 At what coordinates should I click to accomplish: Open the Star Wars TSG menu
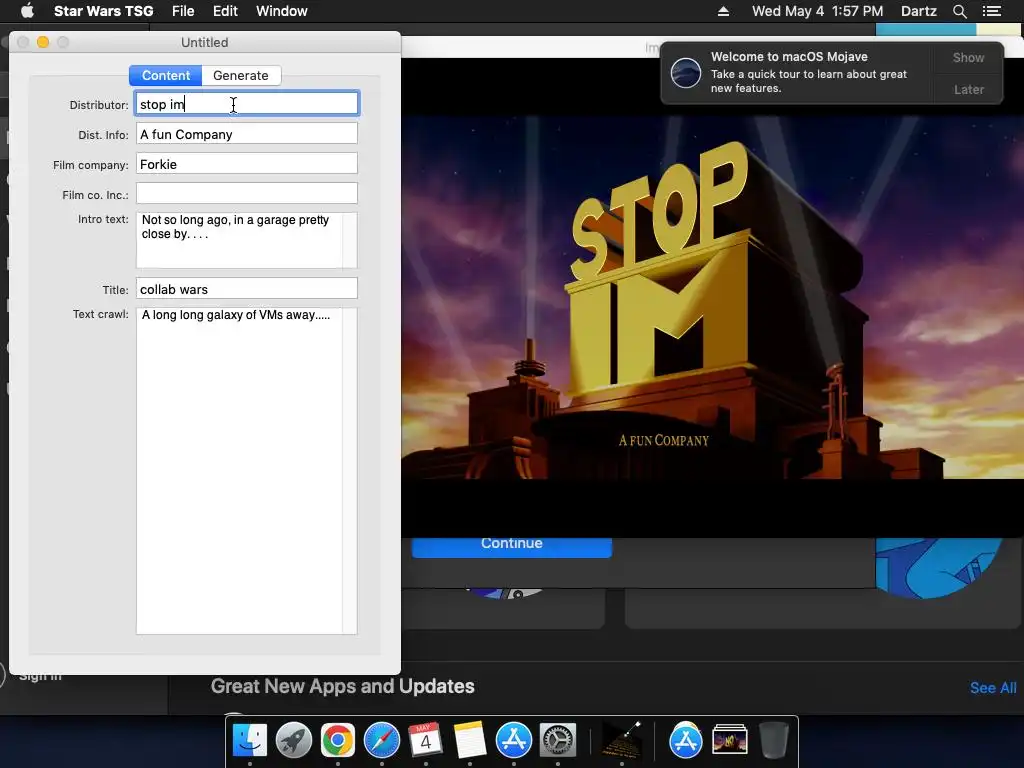[x=103, y=11]
